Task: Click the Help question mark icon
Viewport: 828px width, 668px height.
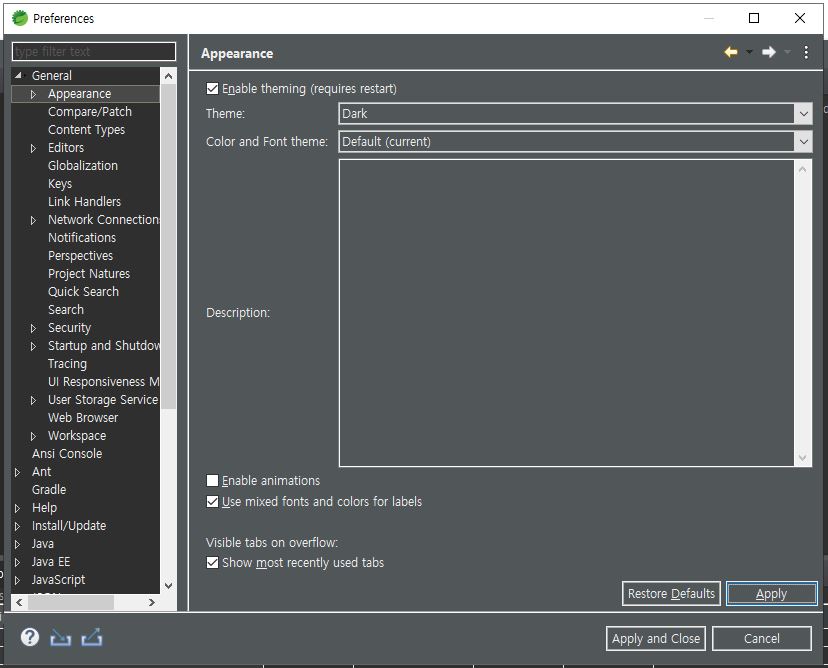Action: (30, 637)
